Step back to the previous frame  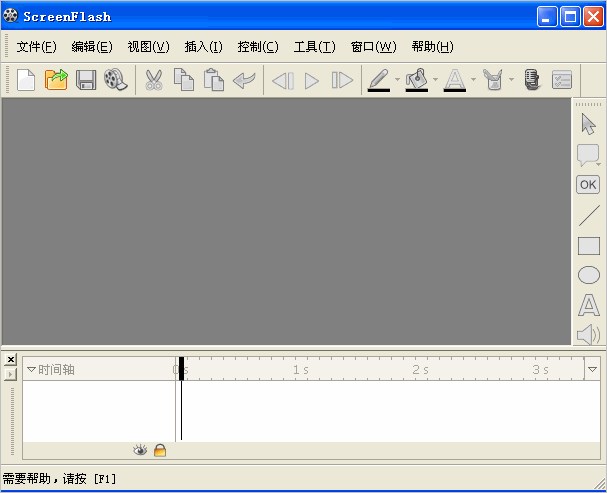coord(283,81)
